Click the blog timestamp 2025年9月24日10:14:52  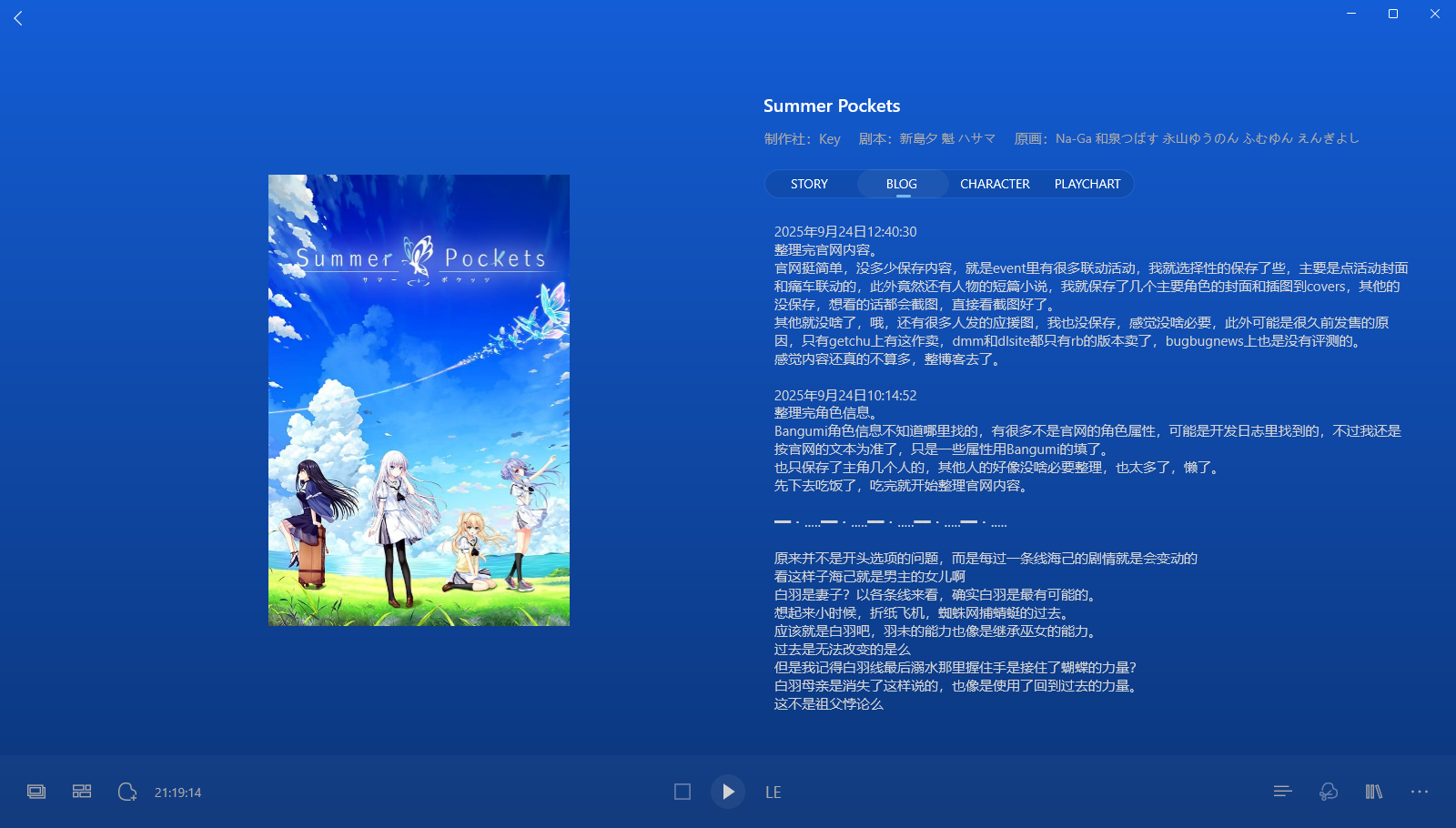(x=845, y=396)
